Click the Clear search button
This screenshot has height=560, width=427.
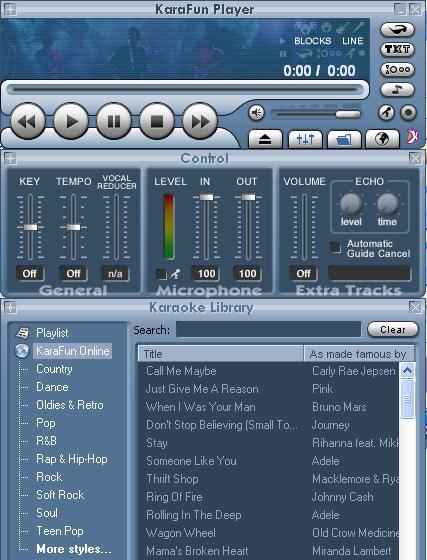(392, 329)
